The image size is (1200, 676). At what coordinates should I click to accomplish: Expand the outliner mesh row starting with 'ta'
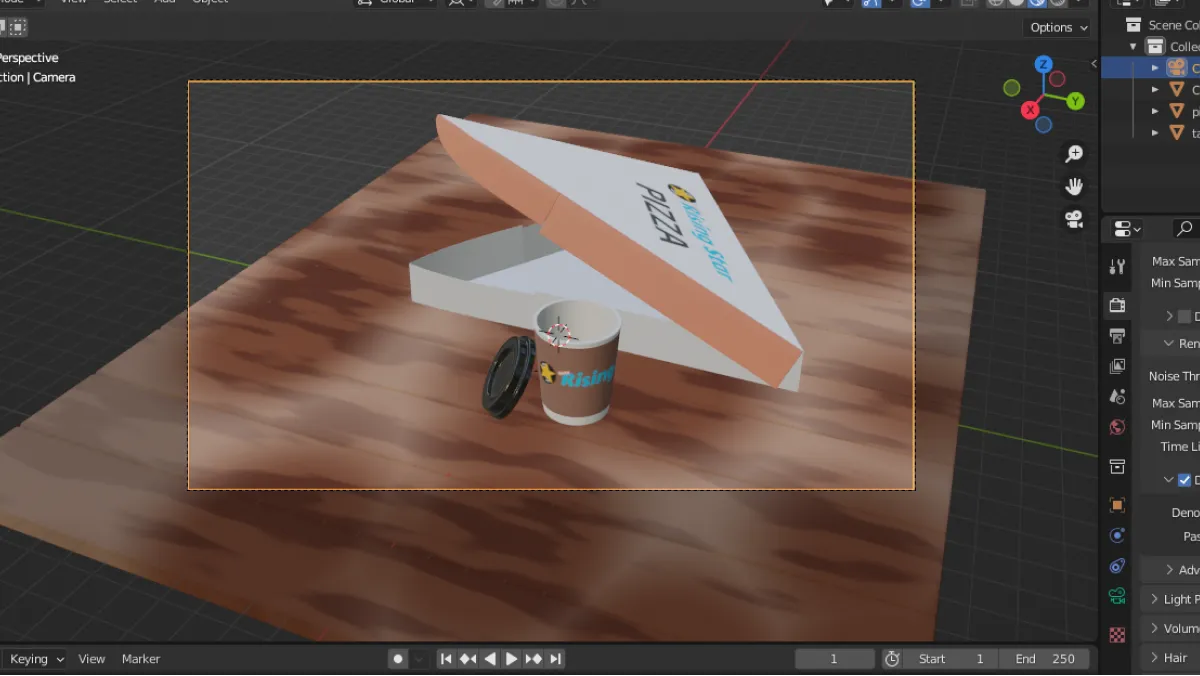coord(1155,132)
